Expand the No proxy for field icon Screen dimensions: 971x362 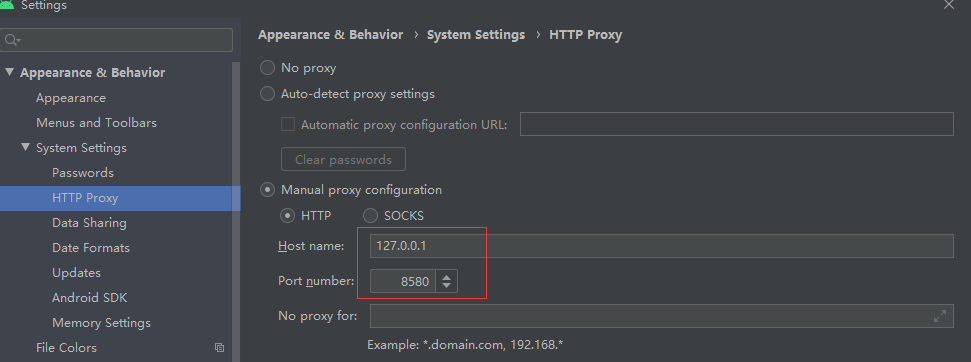pos(939,316)
